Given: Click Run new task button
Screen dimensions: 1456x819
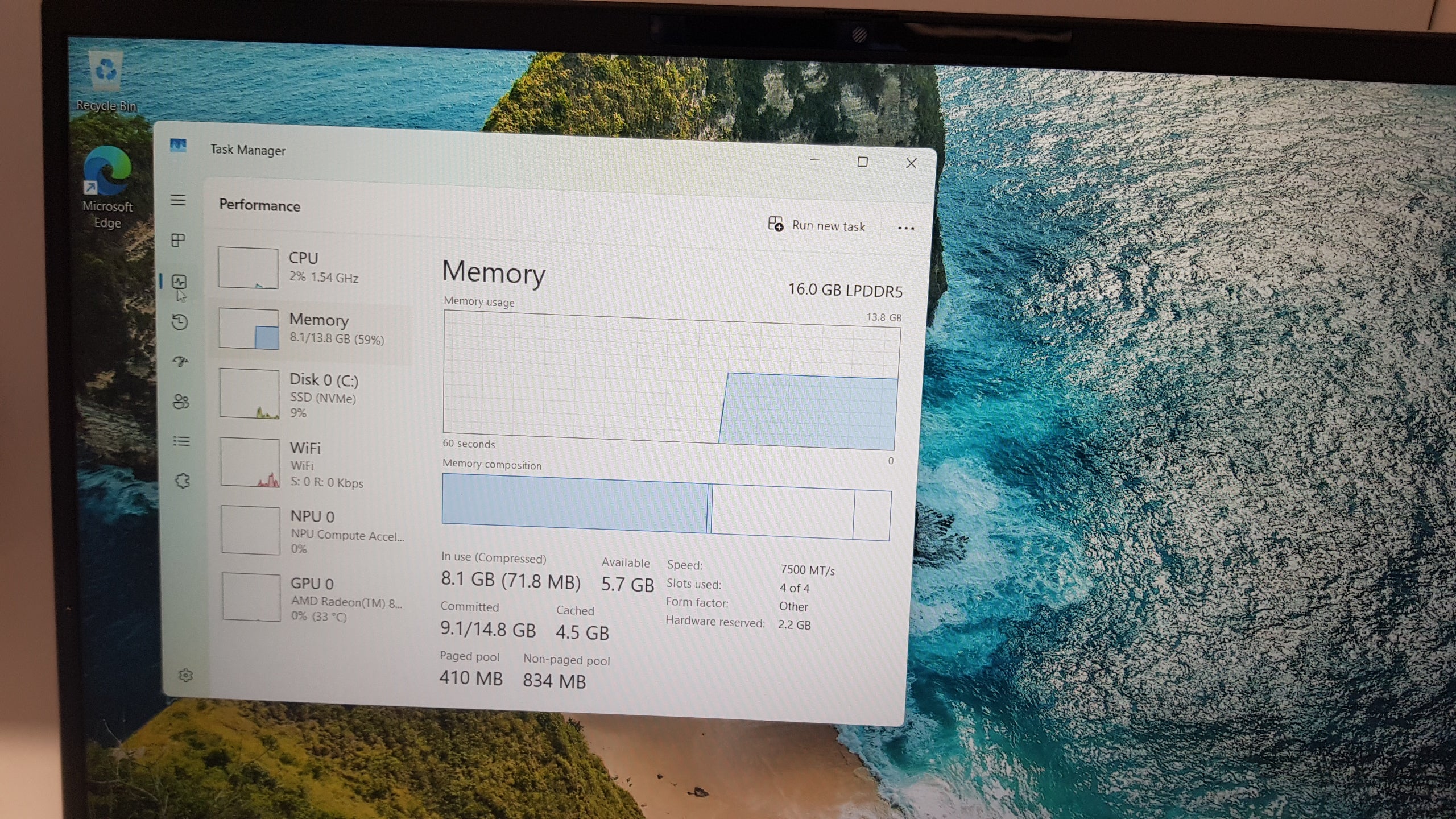Looking at the screenshot, I should (x=816, y=225).
